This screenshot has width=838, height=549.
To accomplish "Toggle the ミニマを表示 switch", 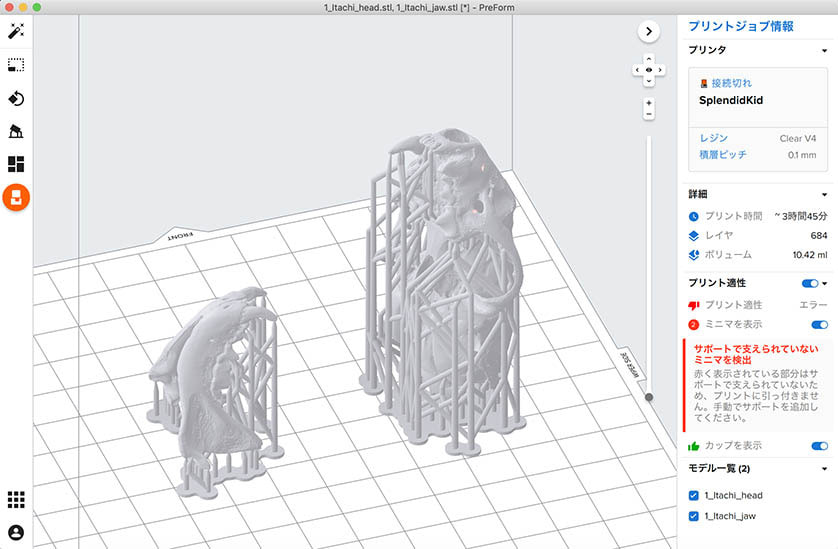I will click(819, 324).
